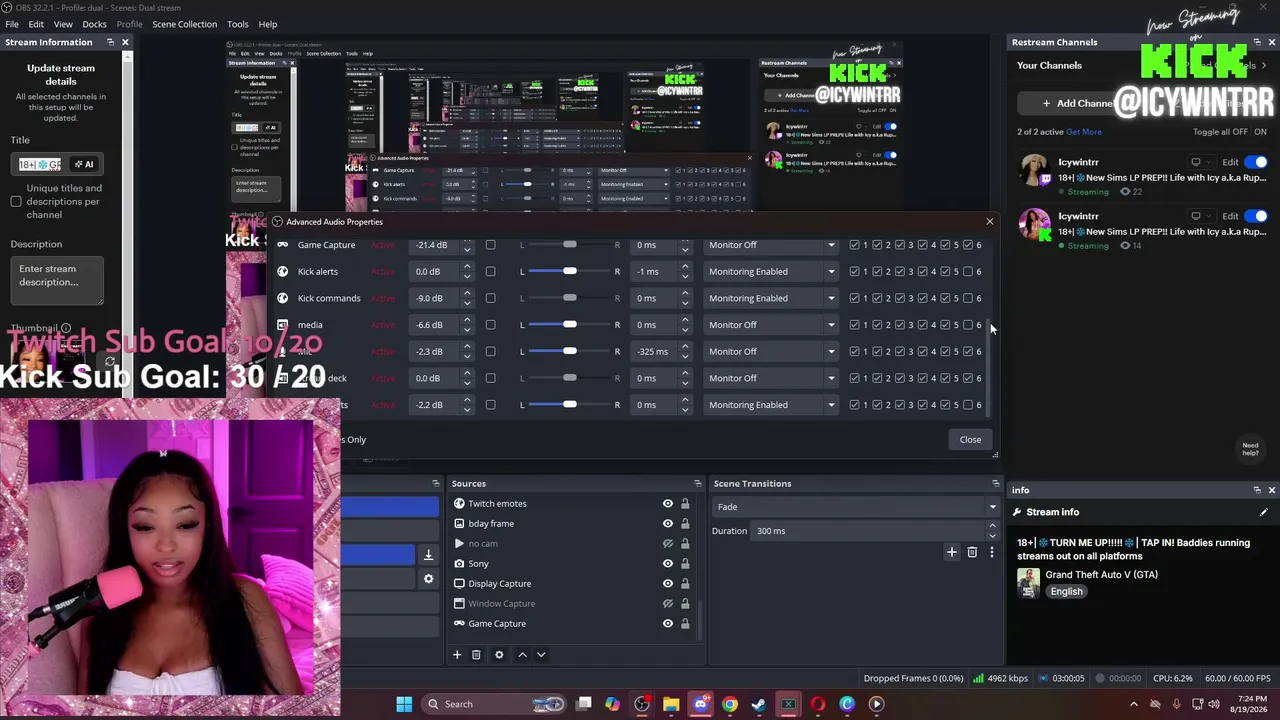Open Kick commands audio monitoring dropdown
The height and width of the screenshot is (720, 1280).
(770, 298)
